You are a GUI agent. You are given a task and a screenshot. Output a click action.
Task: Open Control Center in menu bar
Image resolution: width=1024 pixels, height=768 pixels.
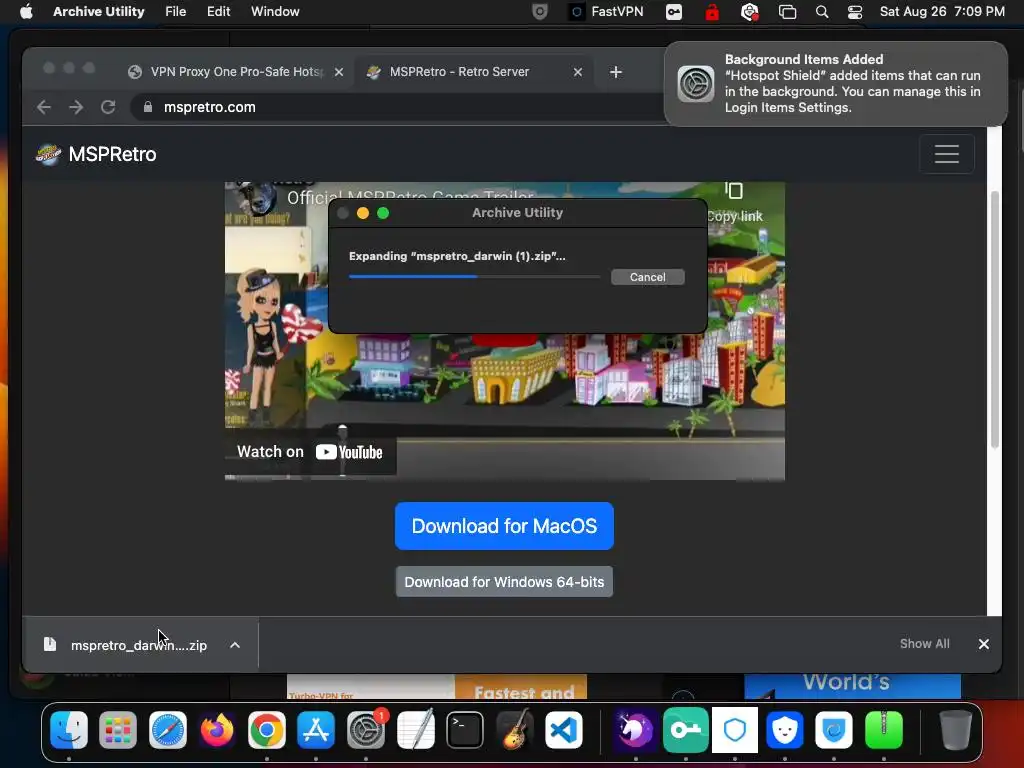click(855, 12)
